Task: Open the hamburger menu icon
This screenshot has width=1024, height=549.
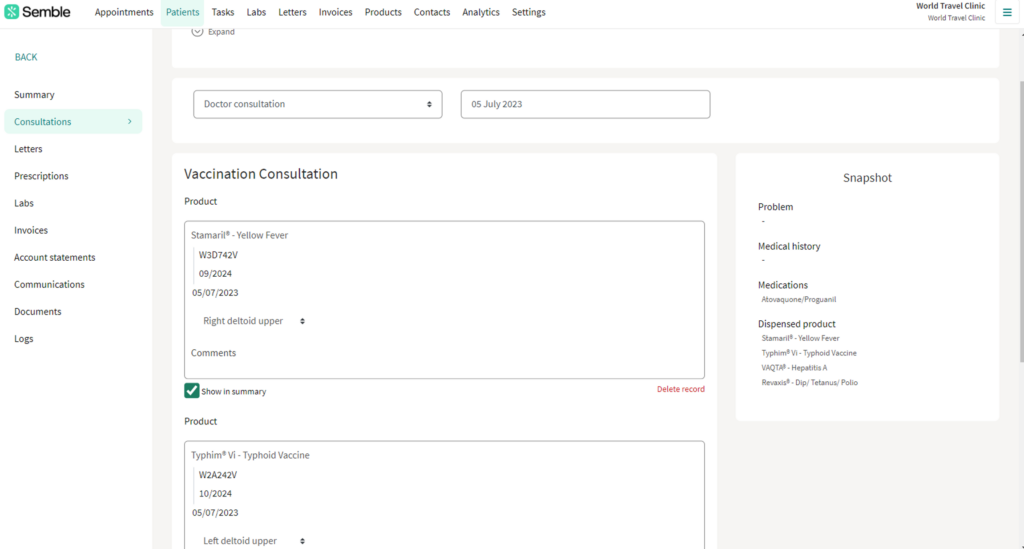Action: tap(1007, 12)
